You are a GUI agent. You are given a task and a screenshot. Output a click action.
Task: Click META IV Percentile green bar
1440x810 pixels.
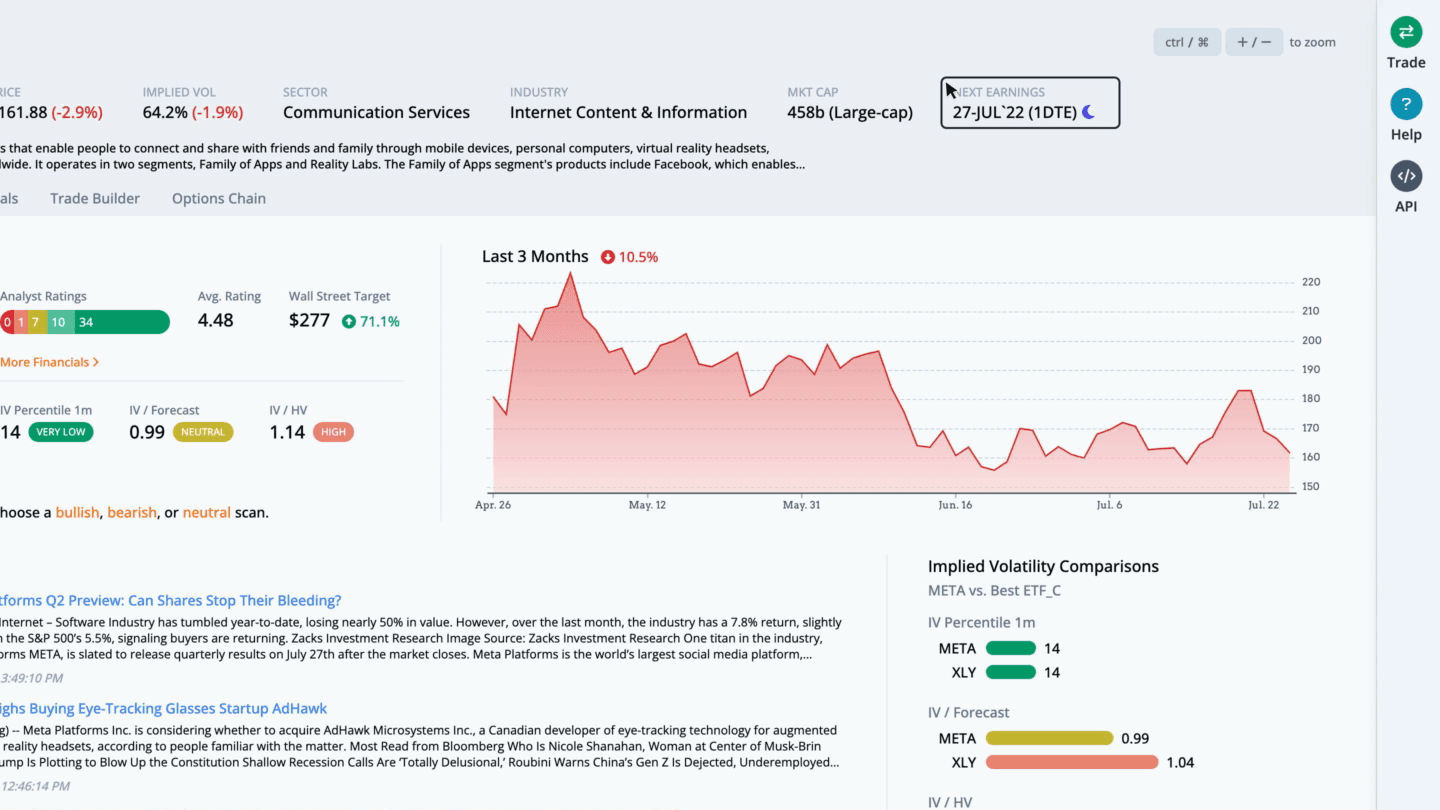[x=1011, y=648]
